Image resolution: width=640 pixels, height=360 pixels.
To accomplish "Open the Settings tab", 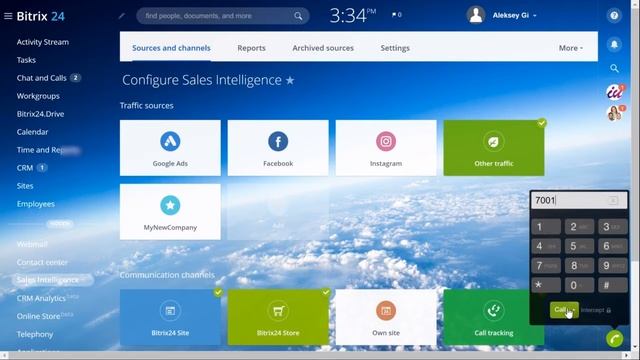I will (395, 48).
